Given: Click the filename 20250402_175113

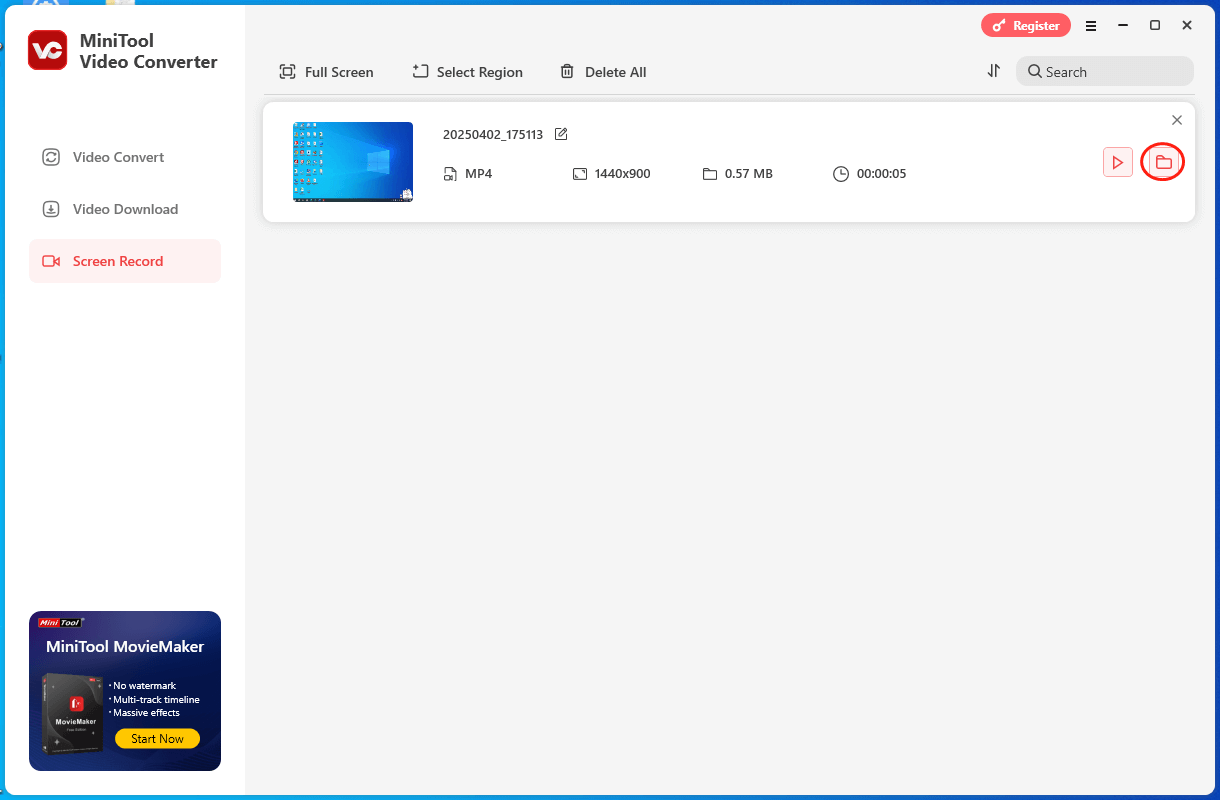Looking at the screenshot, I should tap(492, 133).
